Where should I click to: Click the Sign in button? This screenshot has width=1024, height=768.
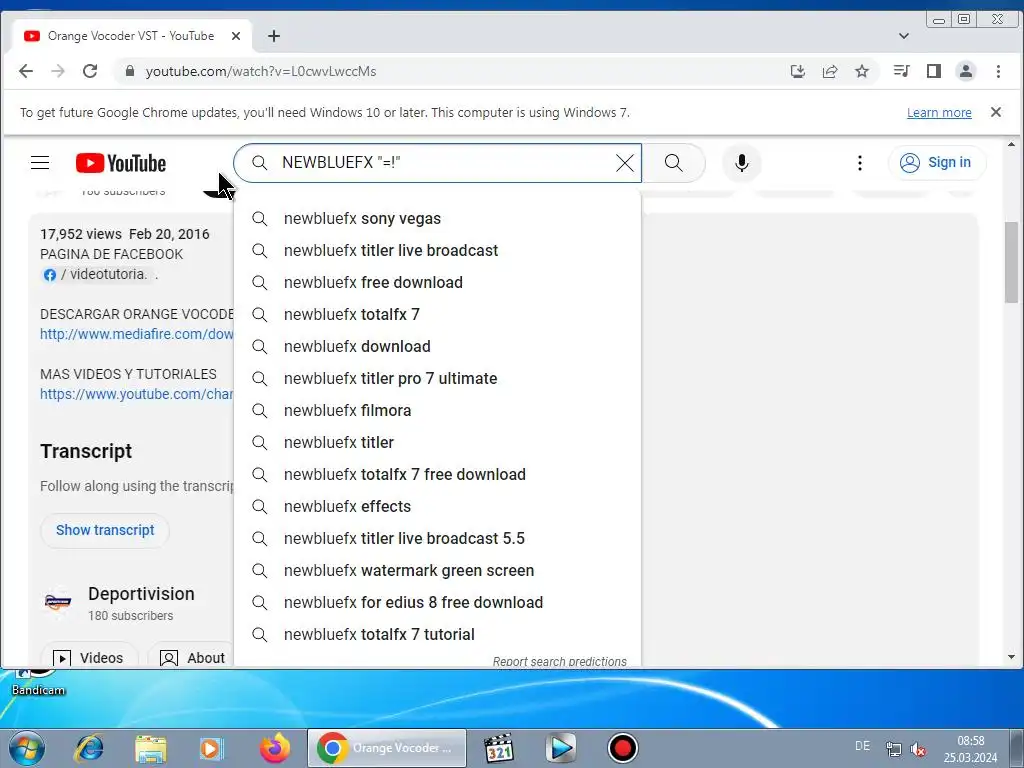pos(936,163)
